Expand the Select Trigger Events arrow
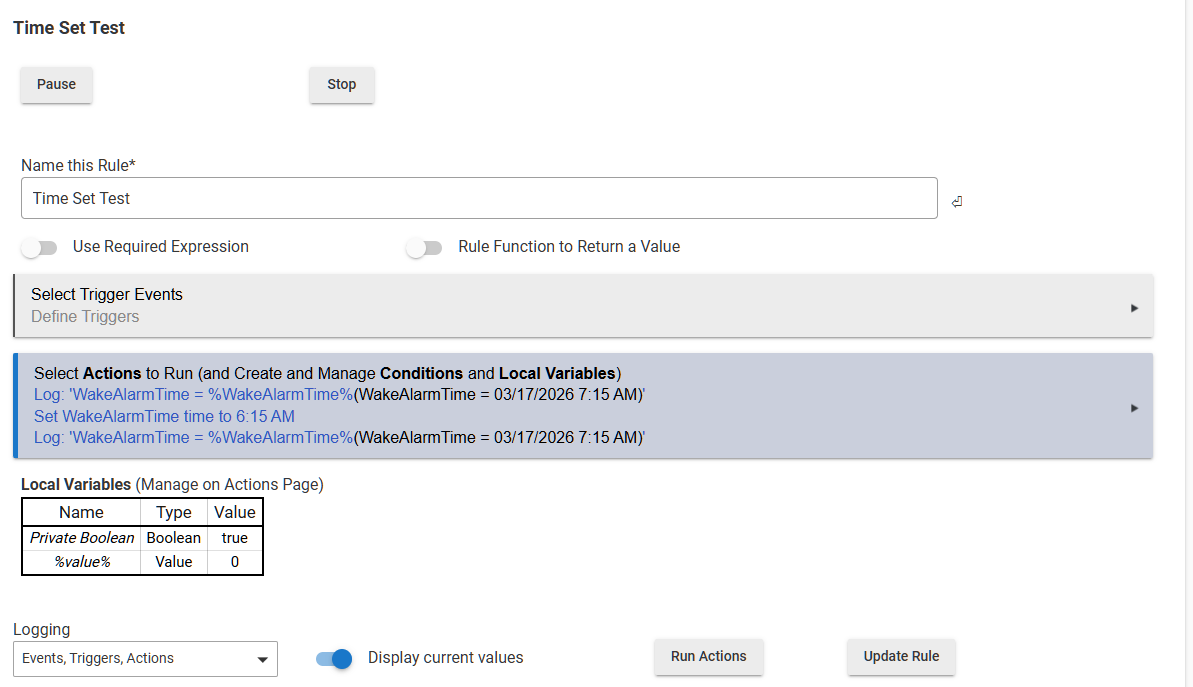1193x687 pixels. pos(1134,308)
